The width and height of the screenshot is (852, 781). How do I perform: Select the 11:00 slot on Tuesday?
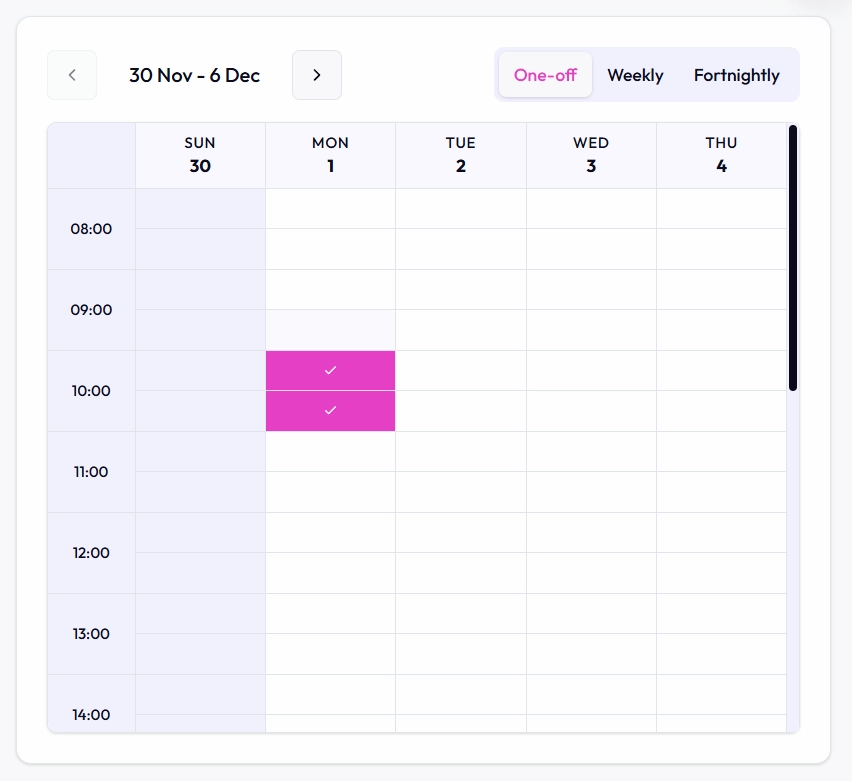460,452
